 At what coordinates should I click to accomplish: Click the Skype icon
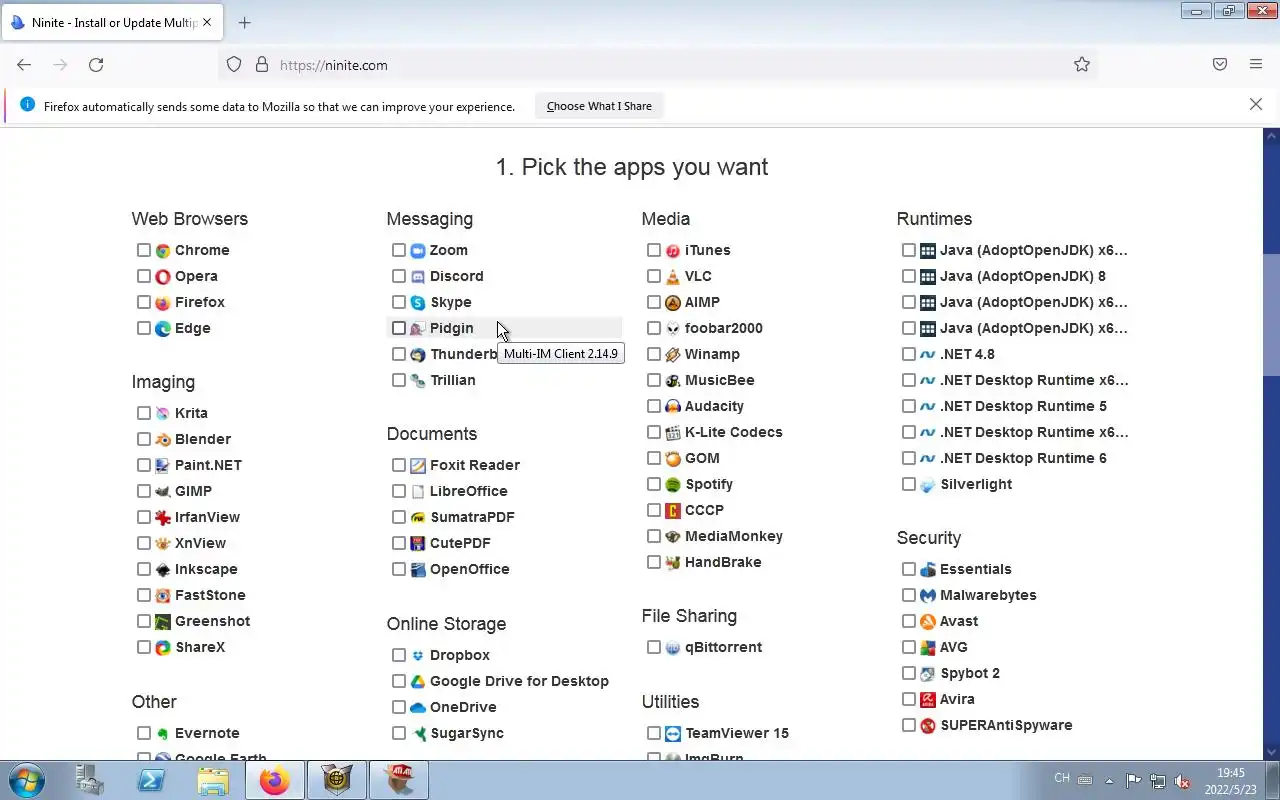coord(418,302)
